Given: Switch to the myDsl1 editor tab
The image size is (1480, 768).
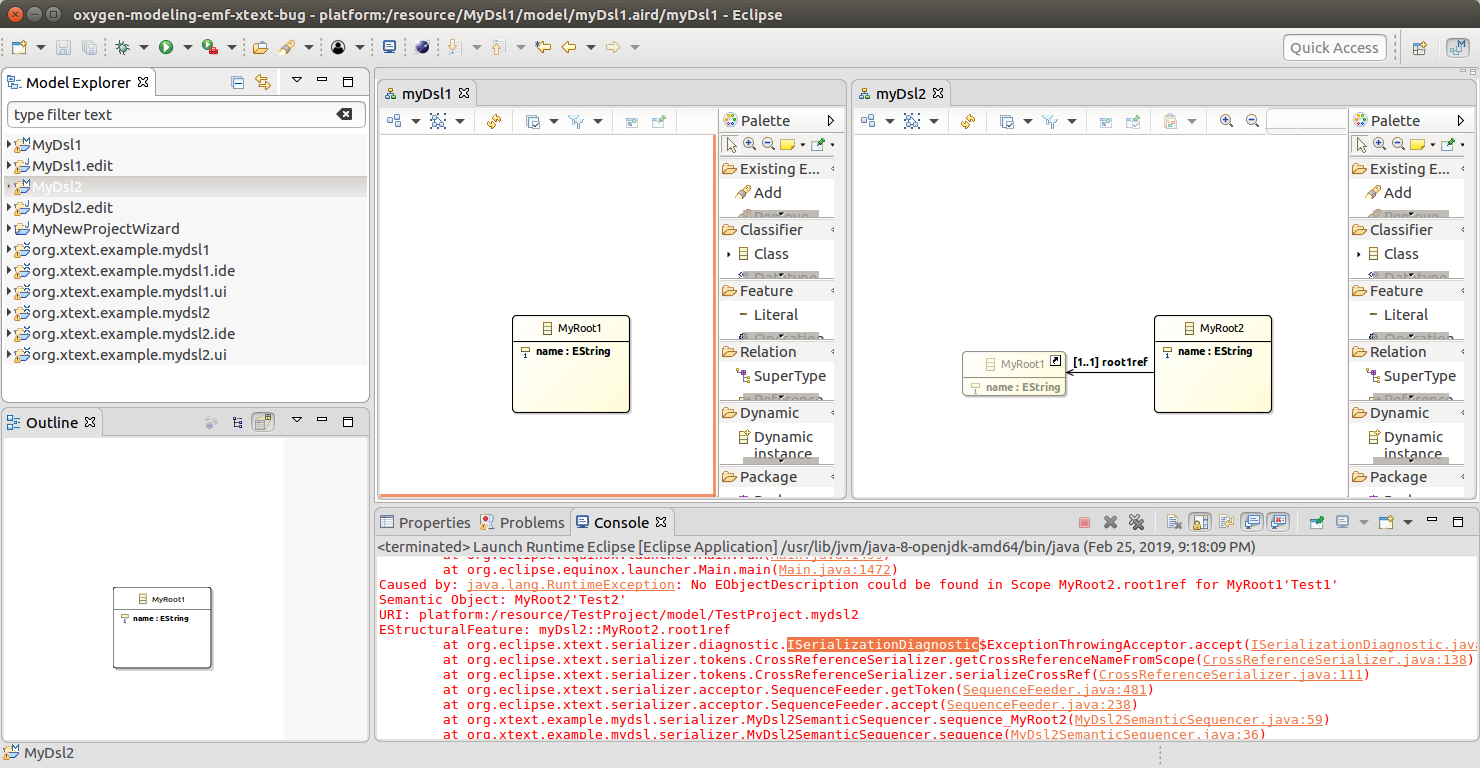Looking at the screenshot, I should click(427, 94).
